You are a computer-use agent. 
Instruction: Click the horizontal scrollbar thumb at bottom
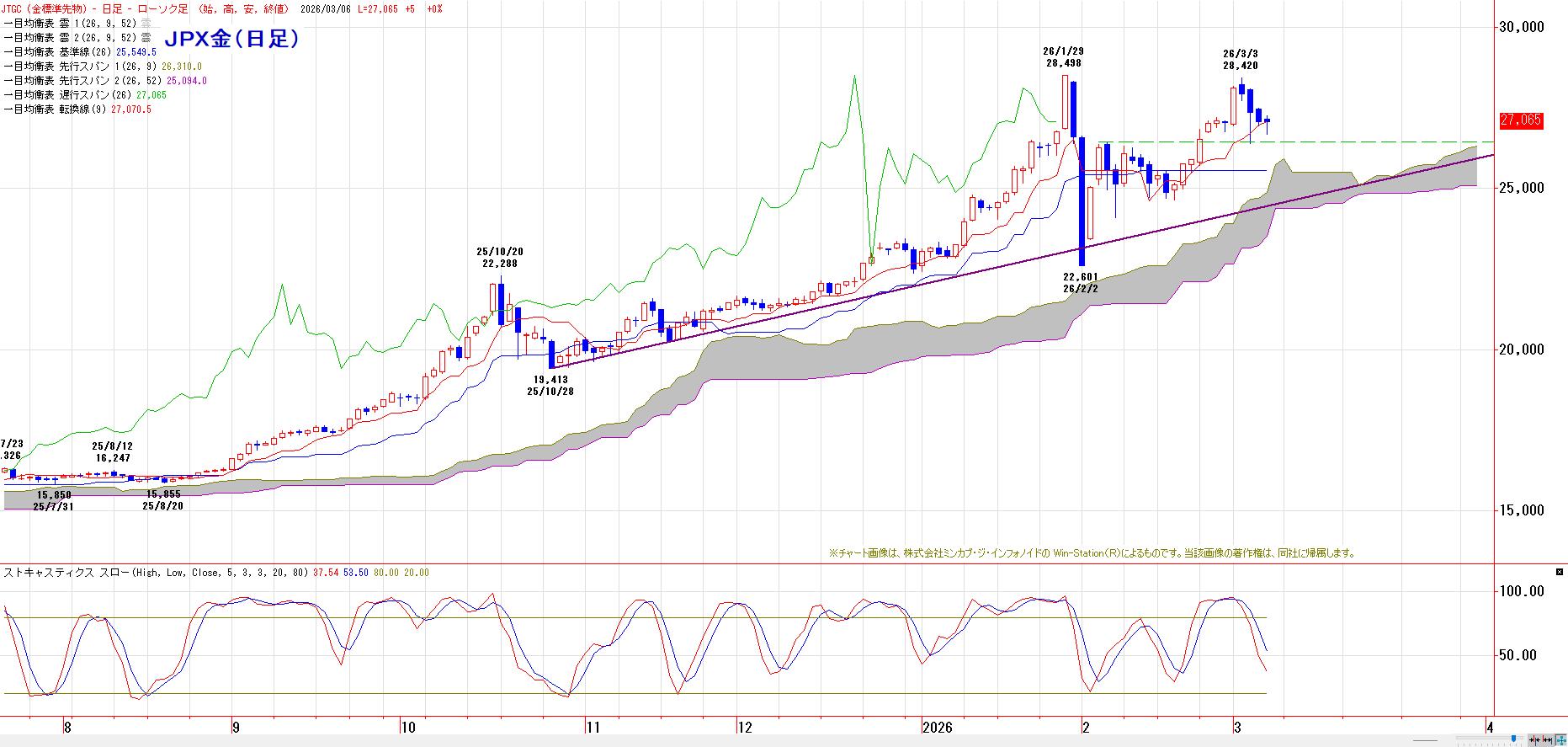pyautogui.click(x=1425, y=740)
